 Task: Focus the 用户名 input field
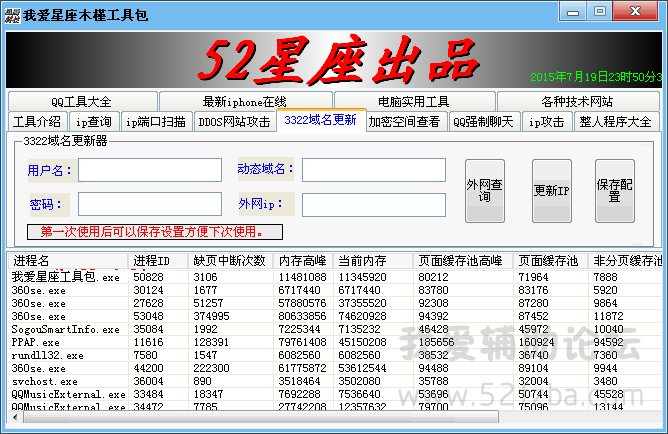coord(150,170)
